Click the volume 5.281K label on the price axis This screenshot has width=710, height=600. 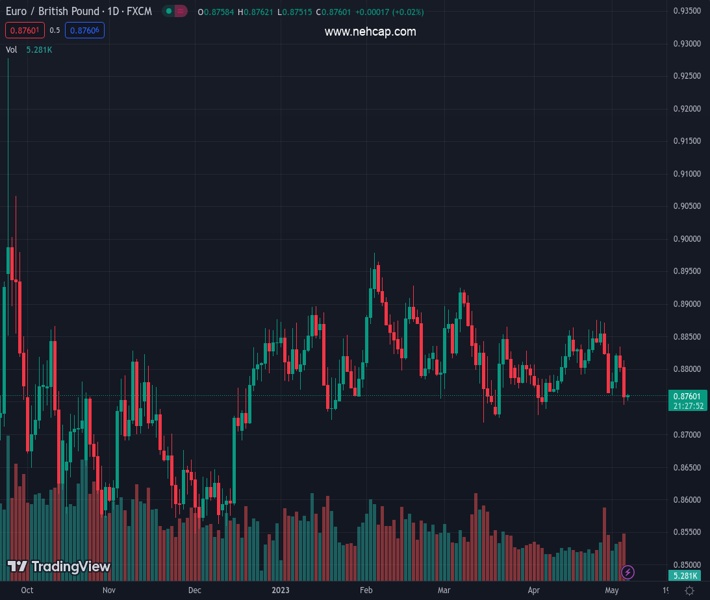pos(686,576)
